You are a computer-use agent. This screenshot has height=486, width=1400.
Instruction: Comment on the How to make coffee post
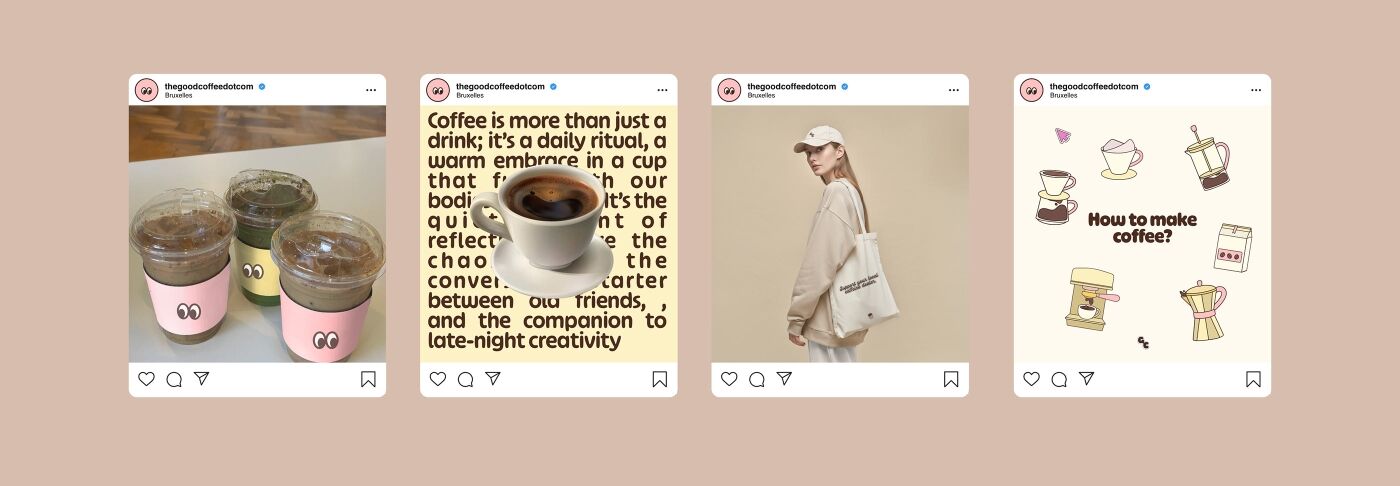coord(1059,379)
